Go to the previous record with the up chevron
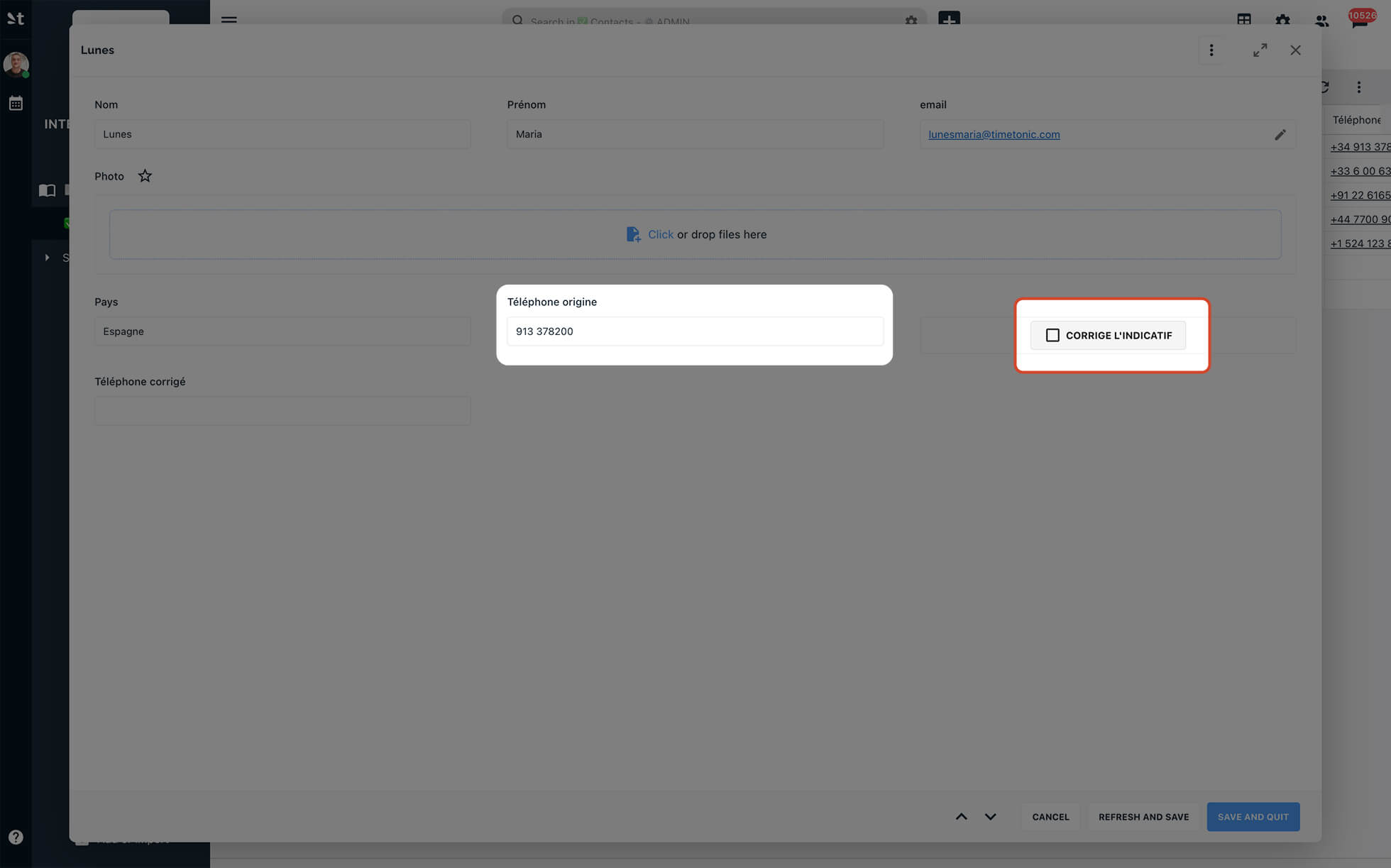The width and height of the screenshot is (1391, 868). point(961,817)
